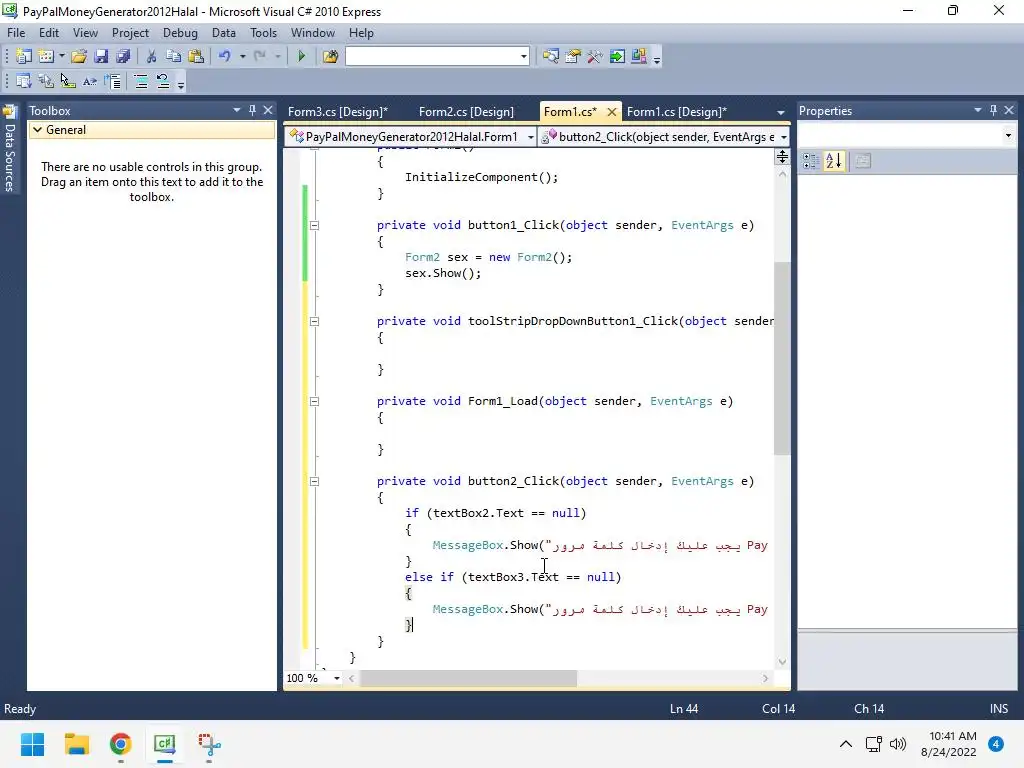
Task: Cut selection with the scissors icon
Action: pos(152,57)
